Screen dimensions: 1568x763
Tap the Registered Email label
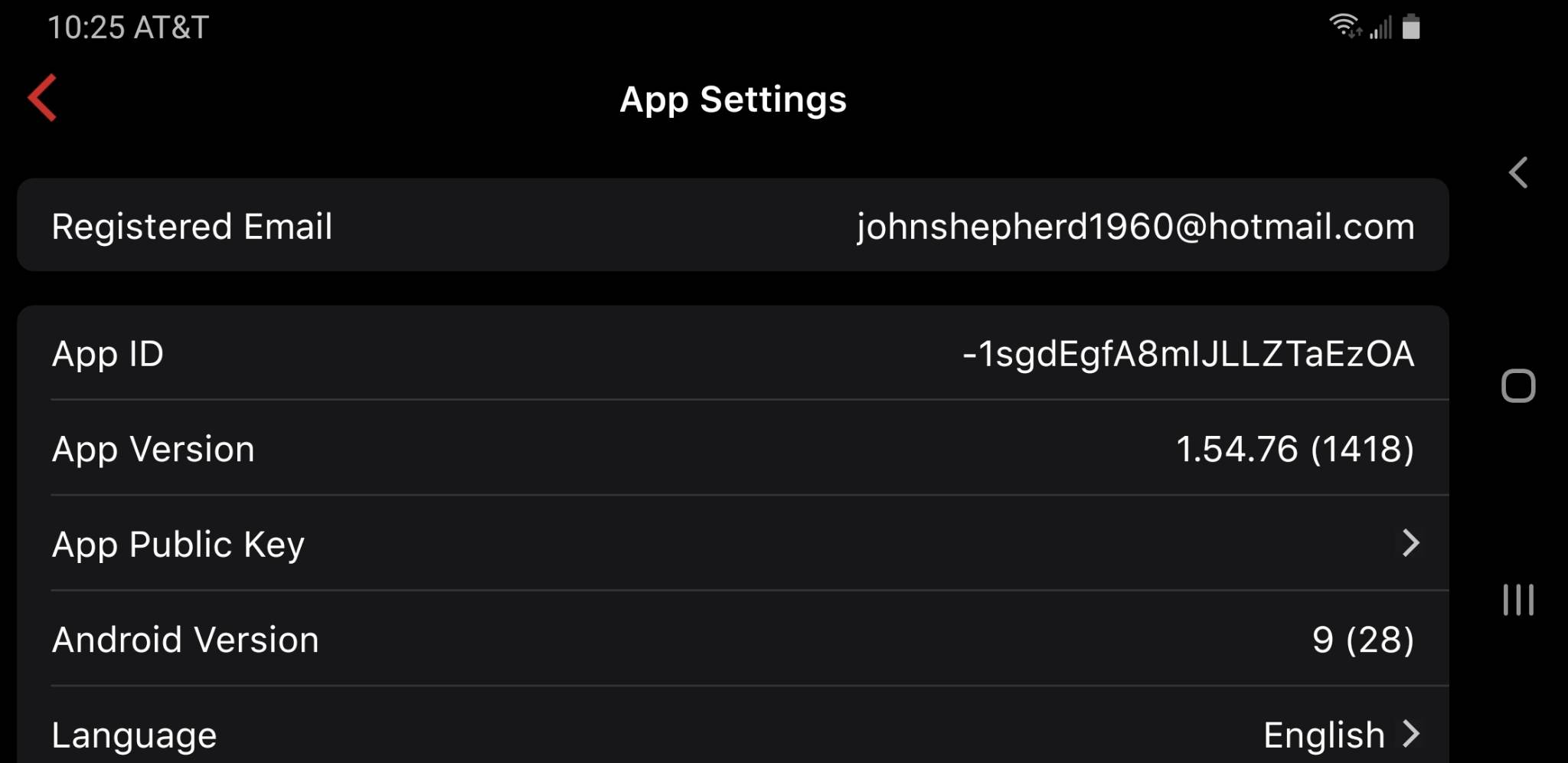tap(192, 227)
